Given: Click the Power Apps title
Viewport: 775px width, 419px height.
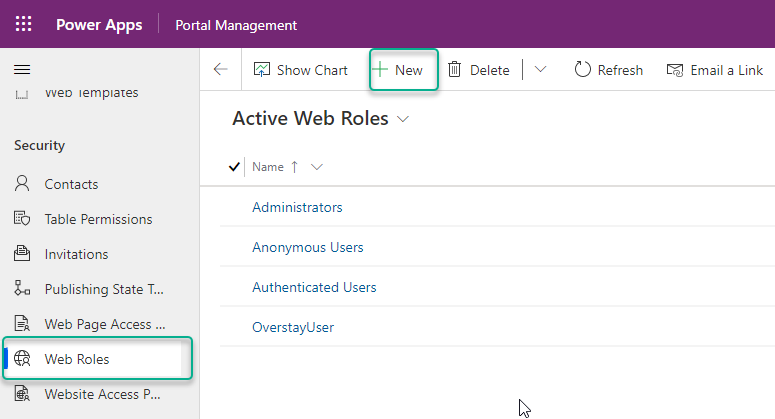Looking at the screenshot, I should [99, 25].
